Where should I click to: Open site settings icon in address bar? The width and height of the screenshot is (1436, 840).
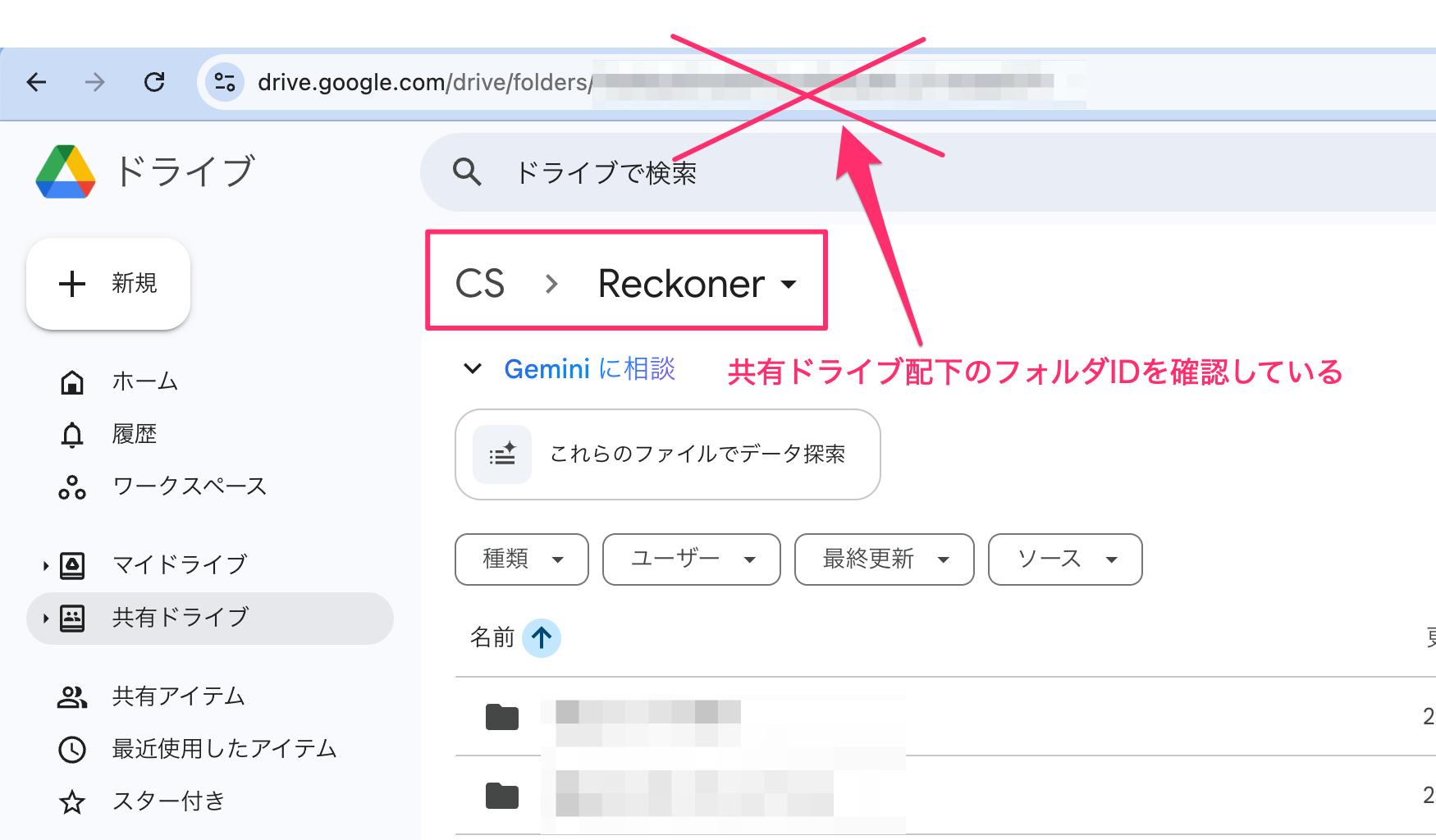(224, 82)
